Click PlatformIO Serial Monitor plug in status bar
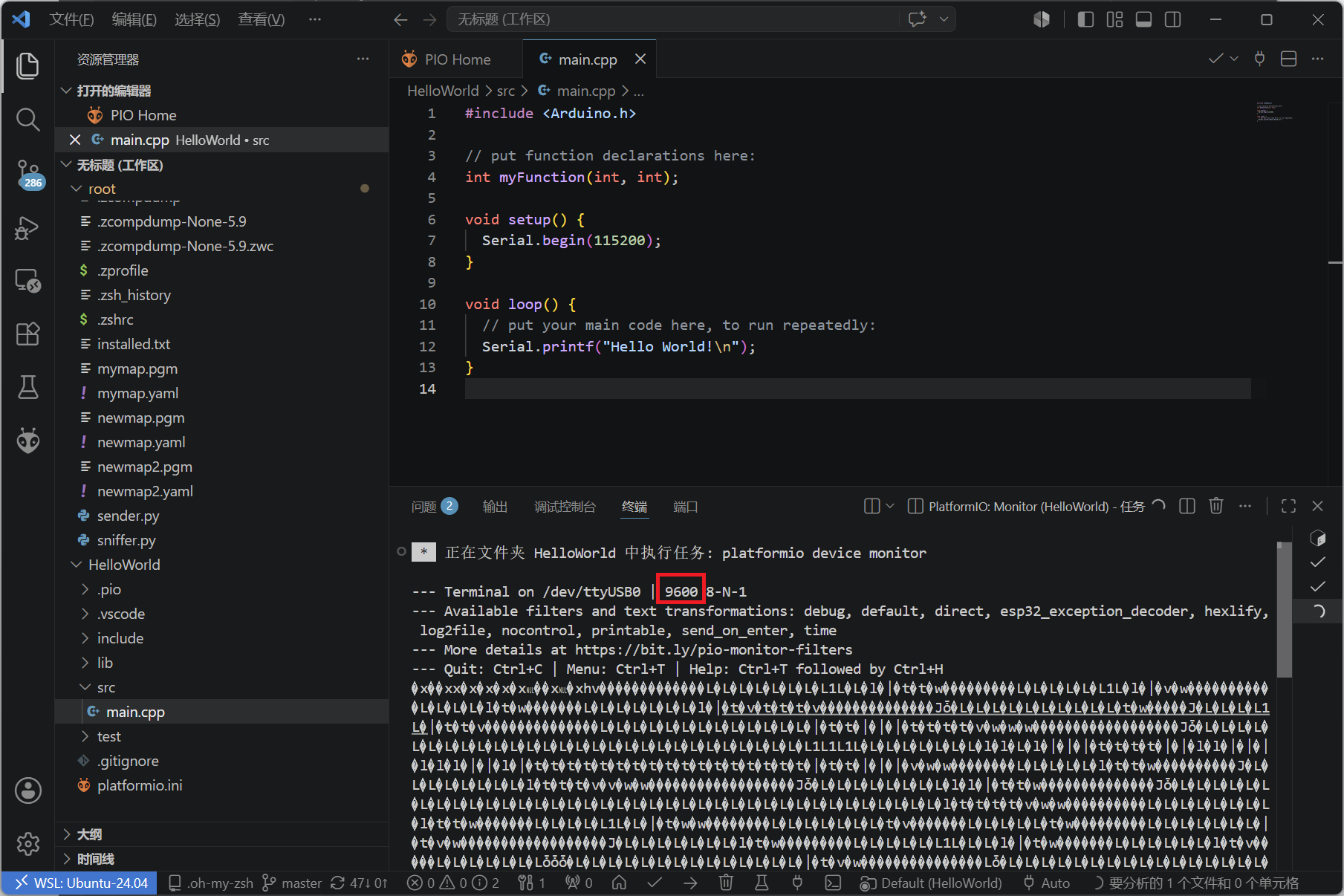This screenshot has height=896, width=1344. (797, 883)
